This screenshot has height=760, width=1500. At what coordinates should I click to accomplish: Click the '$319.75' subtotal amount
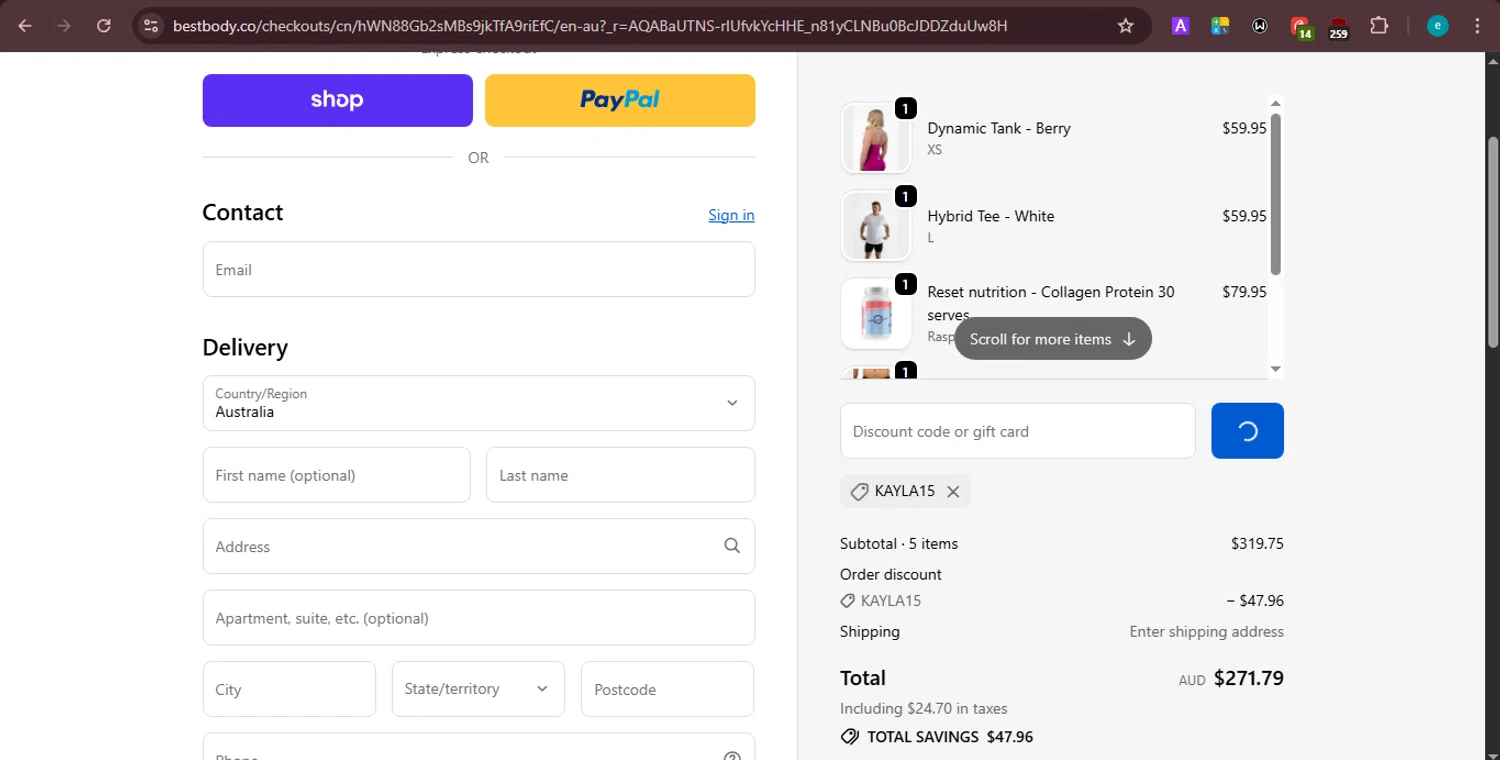coord(1257,544)
